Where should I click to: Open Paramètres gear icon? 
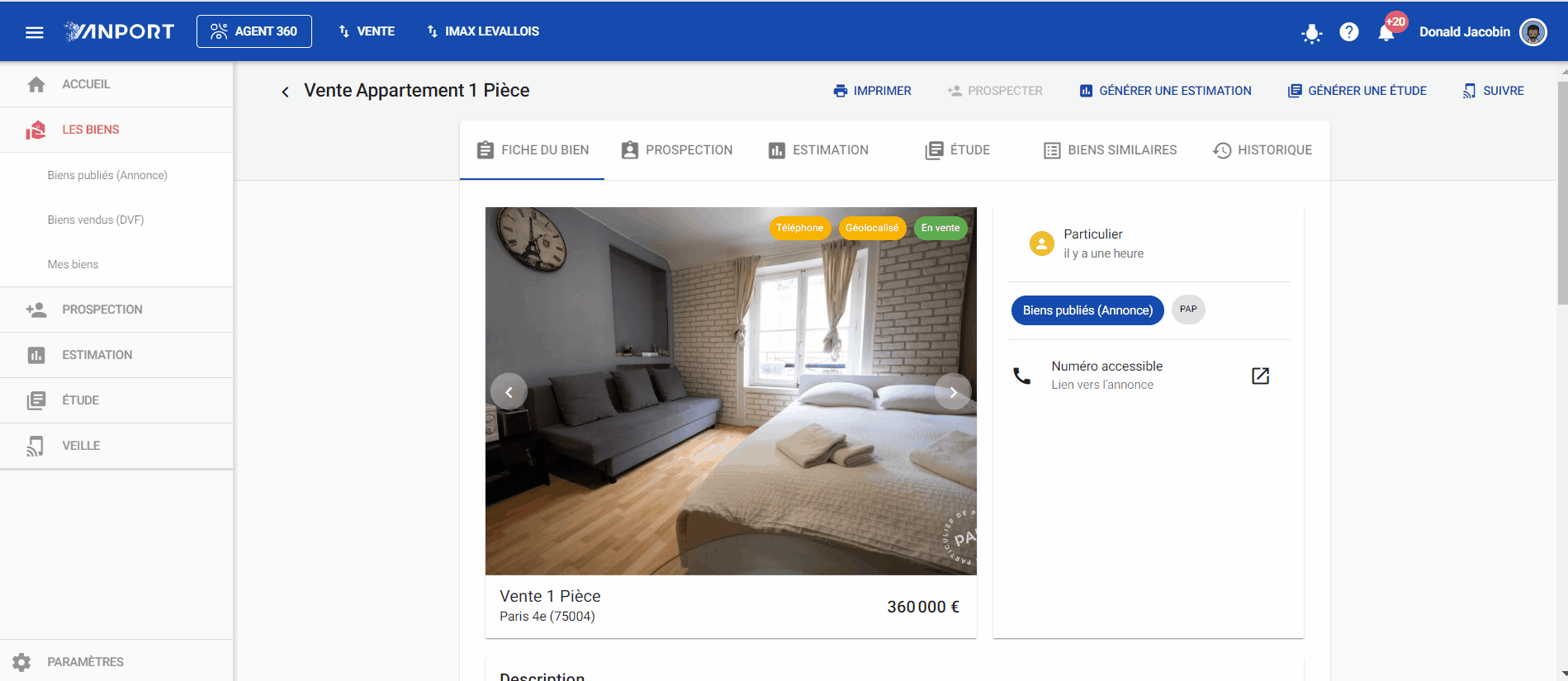click(x=21, y=662)
